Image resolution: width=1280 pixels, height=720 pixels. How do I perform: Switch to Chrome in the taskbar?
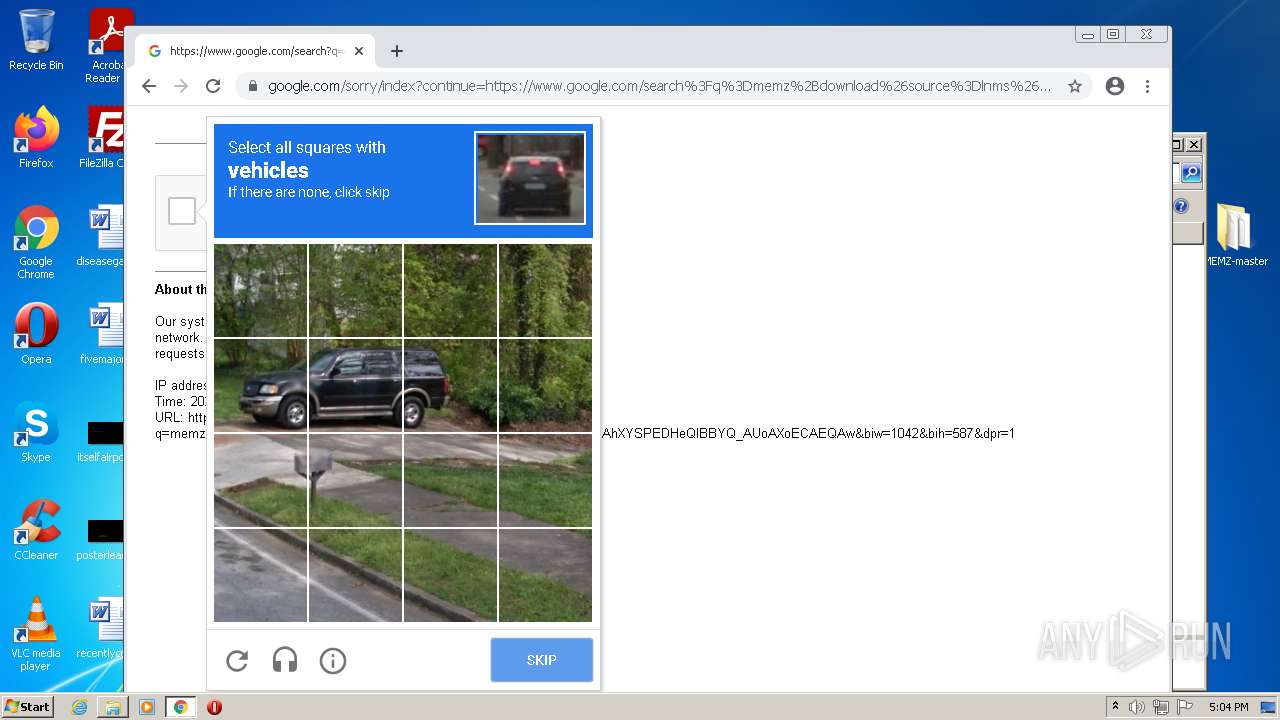(180, 707)
